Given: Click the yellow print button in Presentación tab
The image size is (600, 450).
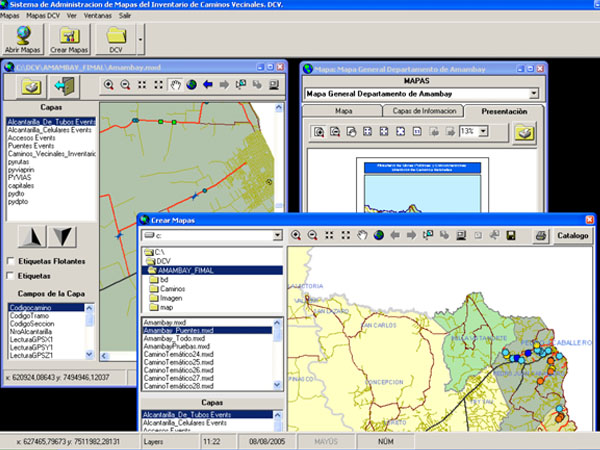Looking at the screenshot, I should pos(524,132).
